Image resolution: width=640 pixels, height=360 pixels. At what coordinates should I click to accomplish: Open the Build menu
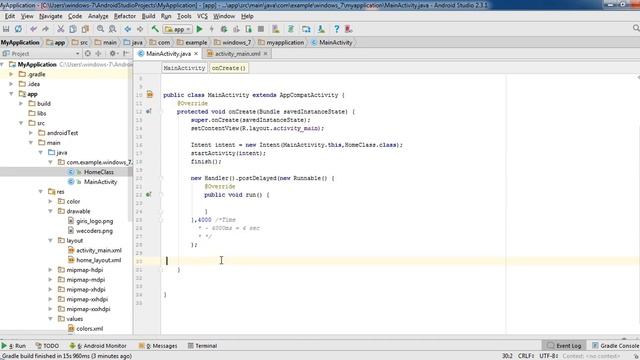pyautogui.click(x=148, y=16)
